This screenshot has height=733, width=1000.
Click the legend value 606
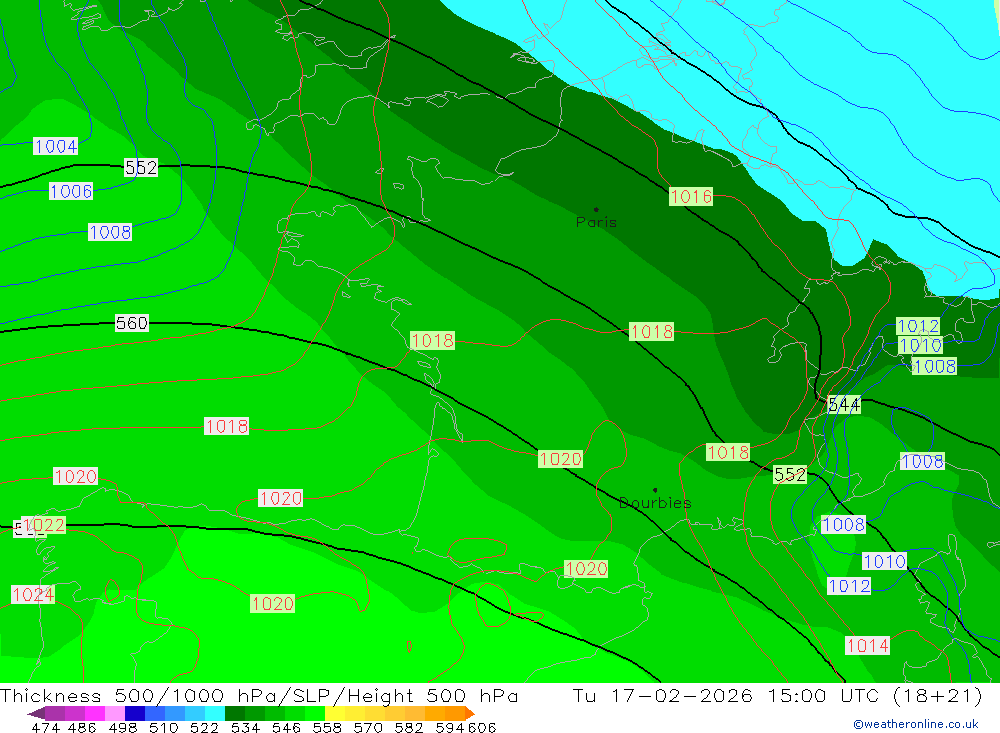point(482,728)
